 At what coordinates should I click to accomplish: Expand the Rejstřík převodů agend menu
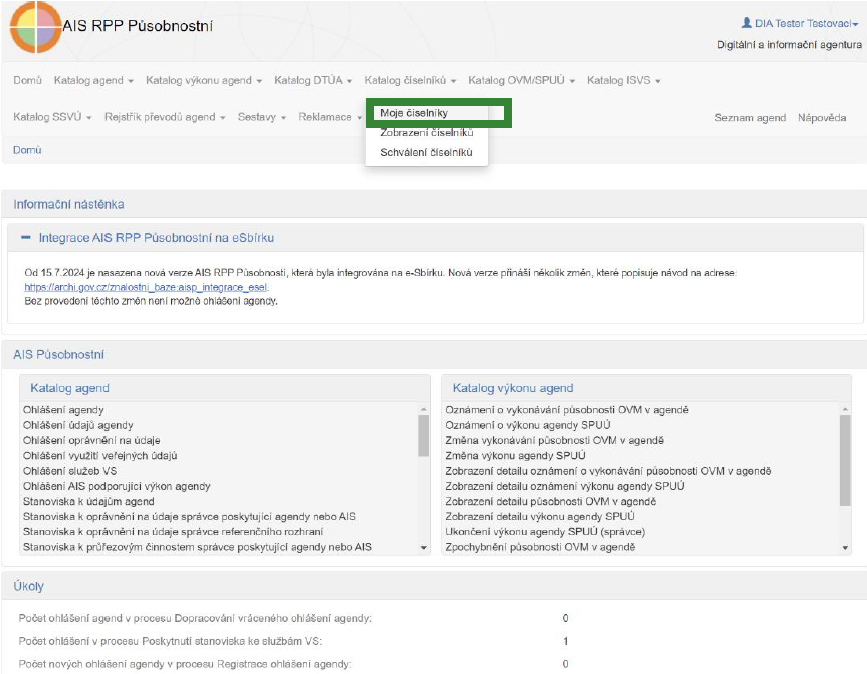coord(164,117)
